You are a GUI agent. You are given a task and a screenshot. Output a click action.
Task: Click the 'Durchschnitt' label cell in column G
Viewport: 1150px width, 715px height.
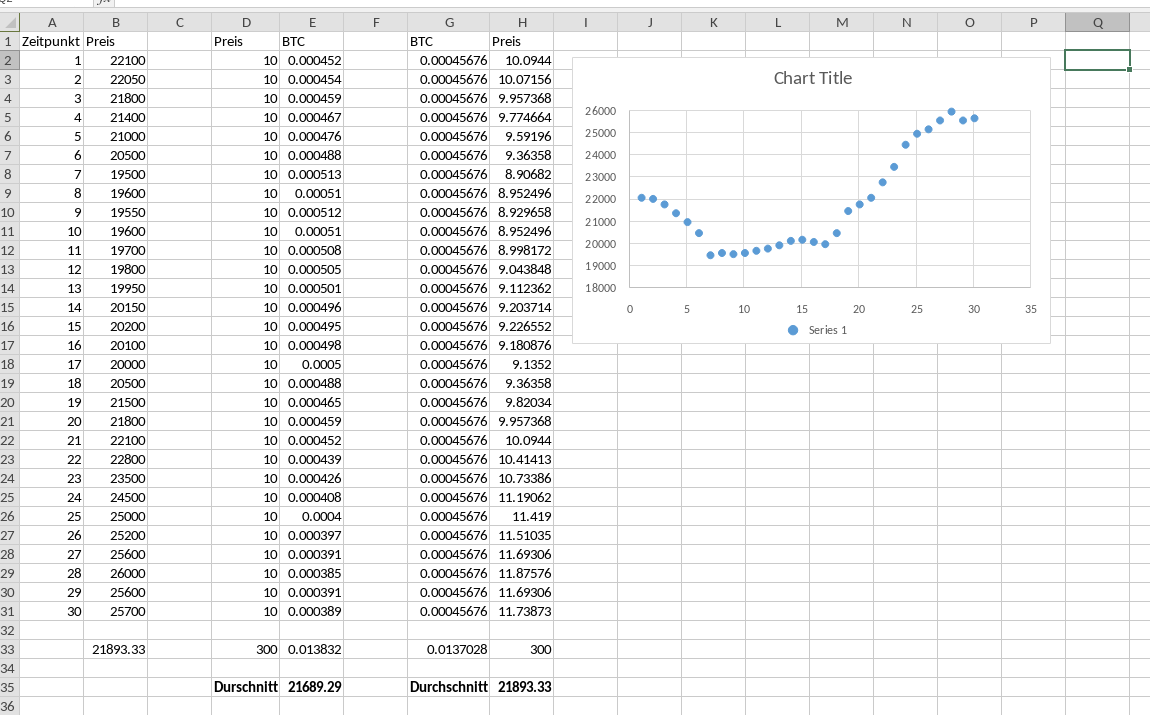tap(449, 687)
